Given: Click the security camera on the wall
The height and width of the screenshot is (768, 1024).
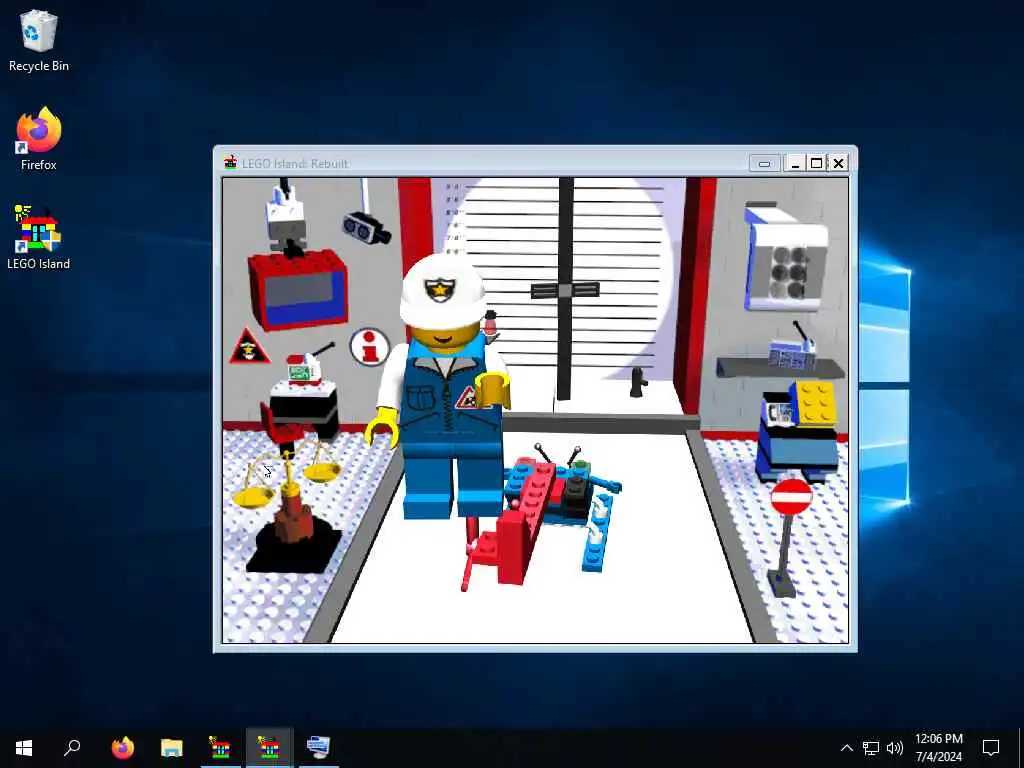Looking at the screenshot, I should coord(366,227).
